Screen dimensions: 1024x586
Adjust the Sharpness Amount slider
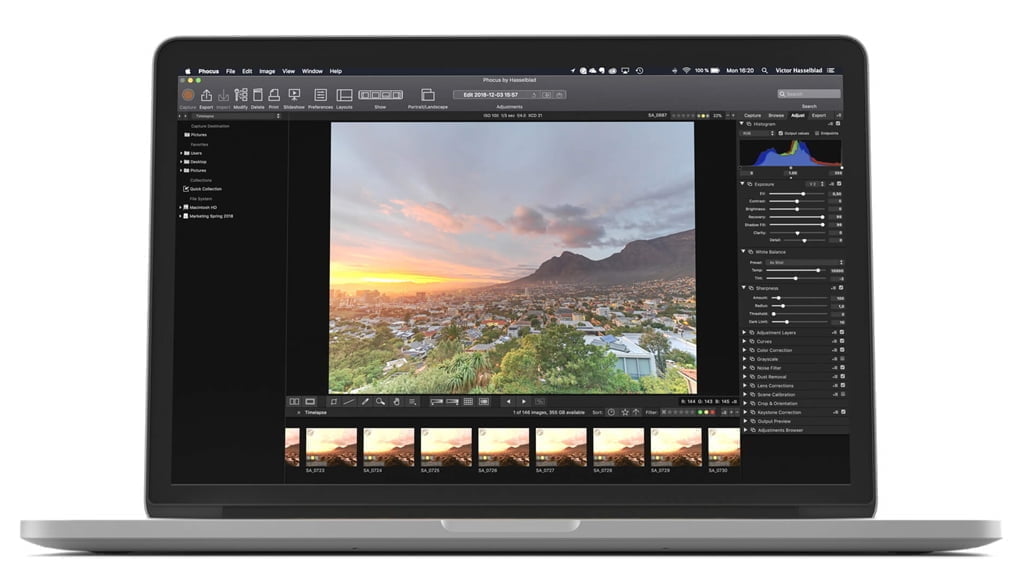pos(801,298)
